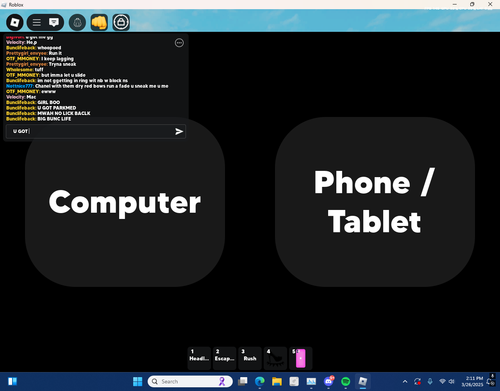Open the hamburger menu in top bar
Viewport: 500px width, 391px height.
pos(37,22)
